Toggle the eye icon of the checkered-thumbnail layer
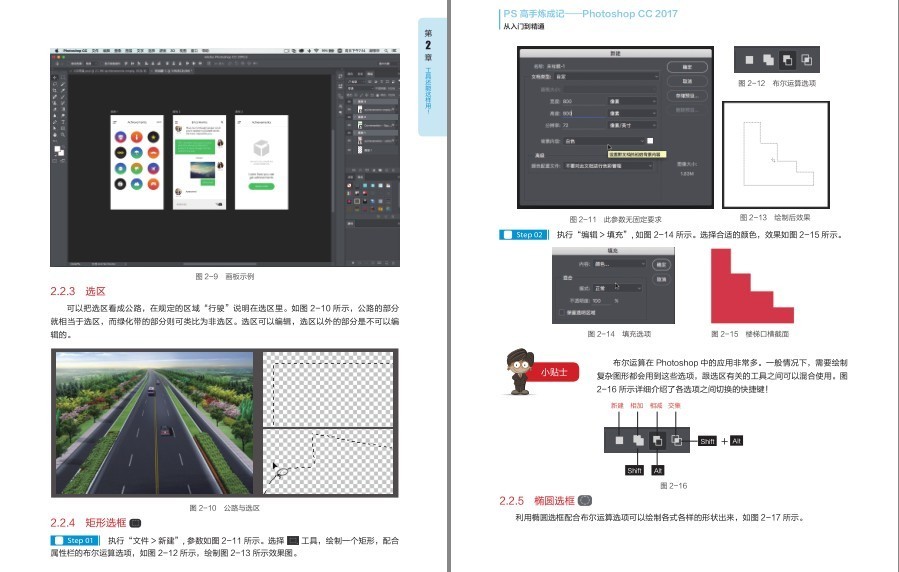The image size is (899, 572). tap(349, 150)
